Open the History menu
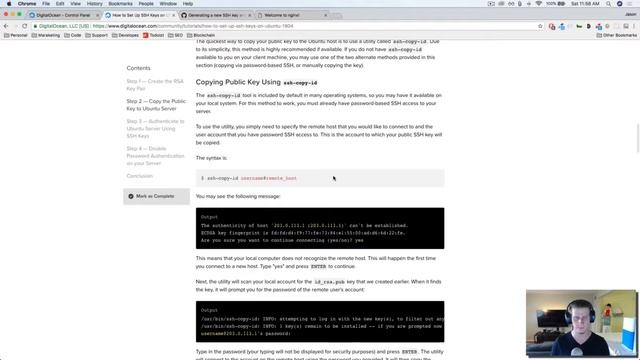 pyautogui.click(x=95, y=4)
